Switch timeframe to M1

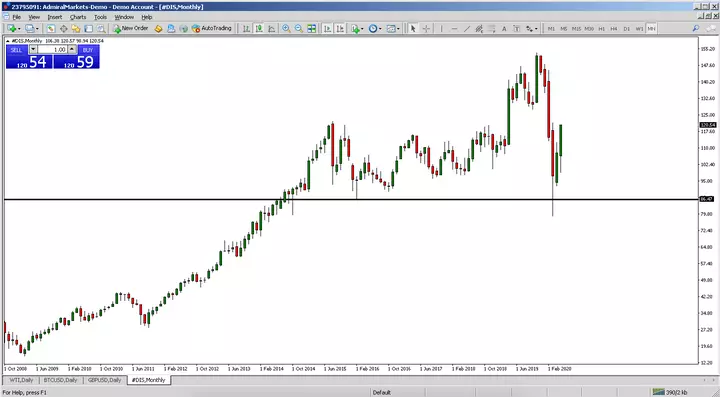coord(551,28)
